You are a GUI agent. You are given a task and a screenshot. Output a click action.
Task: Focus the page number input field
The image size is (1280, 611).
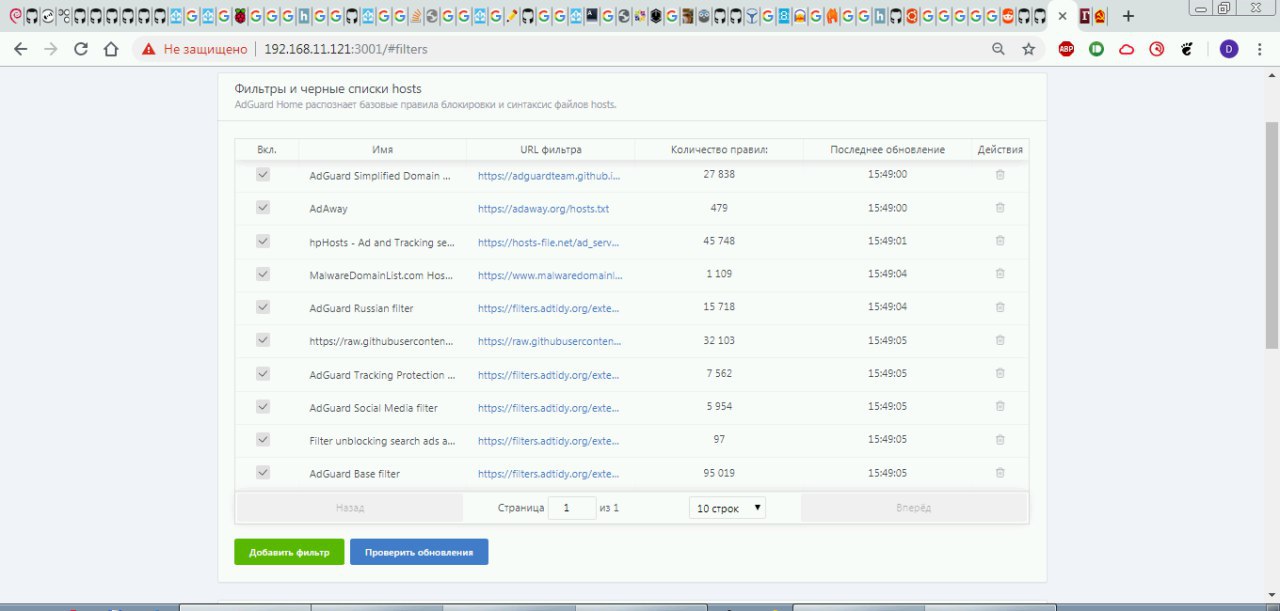(572, 508)
